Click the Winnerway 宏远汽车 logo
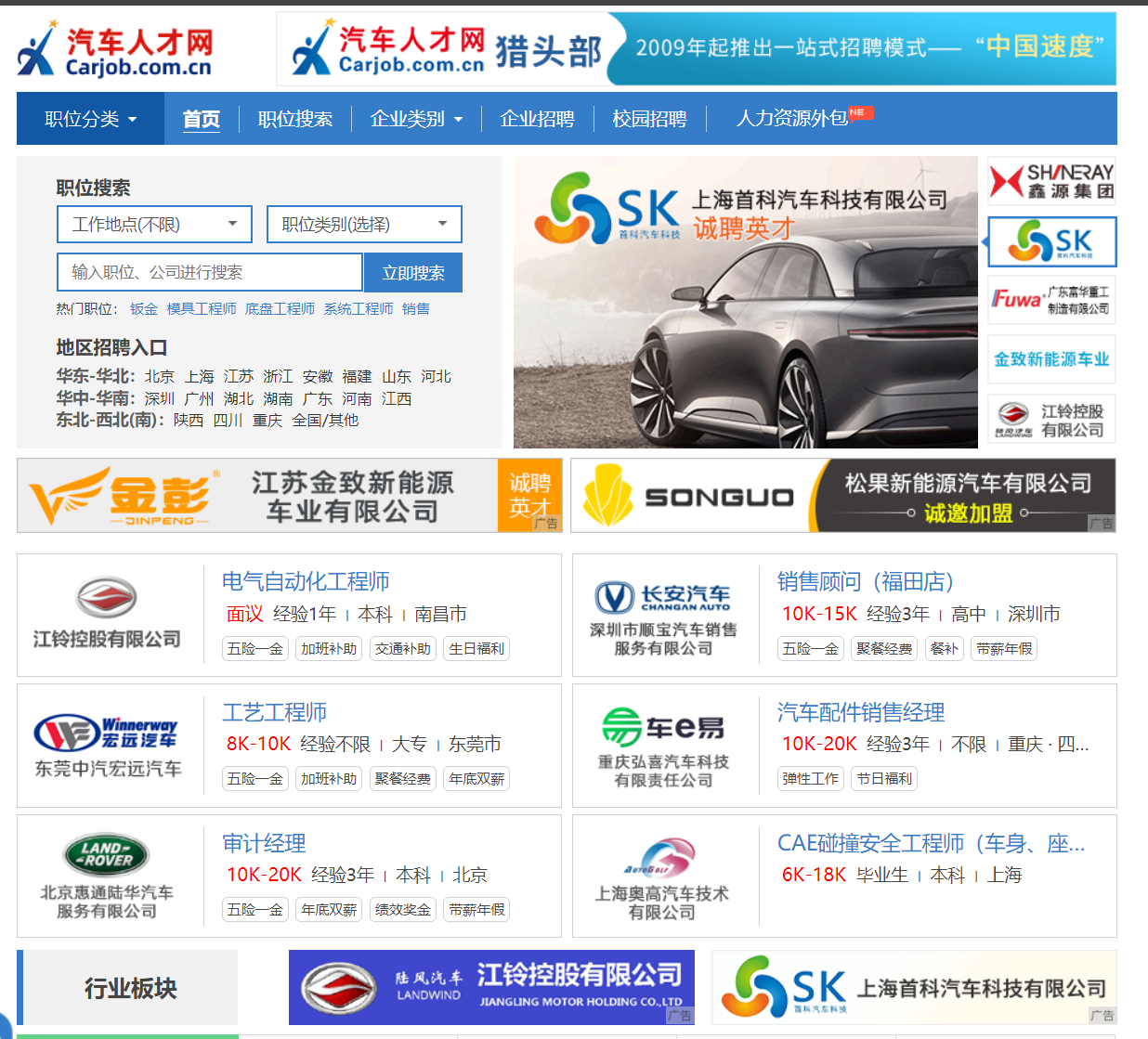Screen dimensions: 1148x1039 coord(107,733)
